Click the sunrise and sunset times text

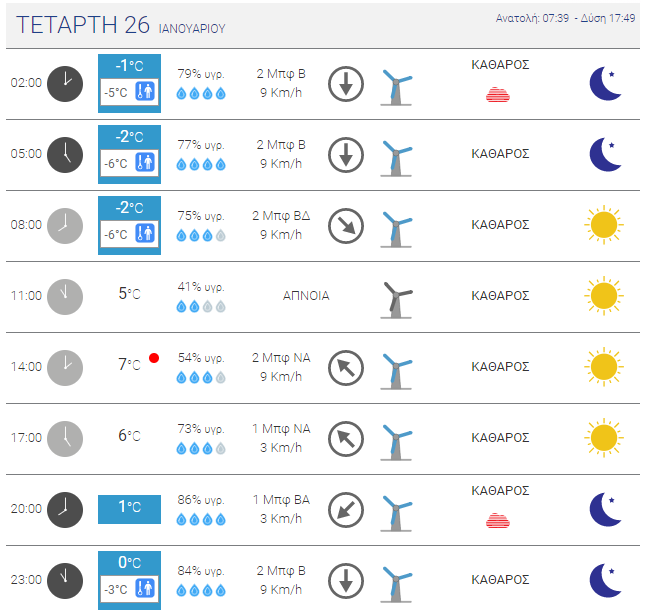tap(565, 18)
